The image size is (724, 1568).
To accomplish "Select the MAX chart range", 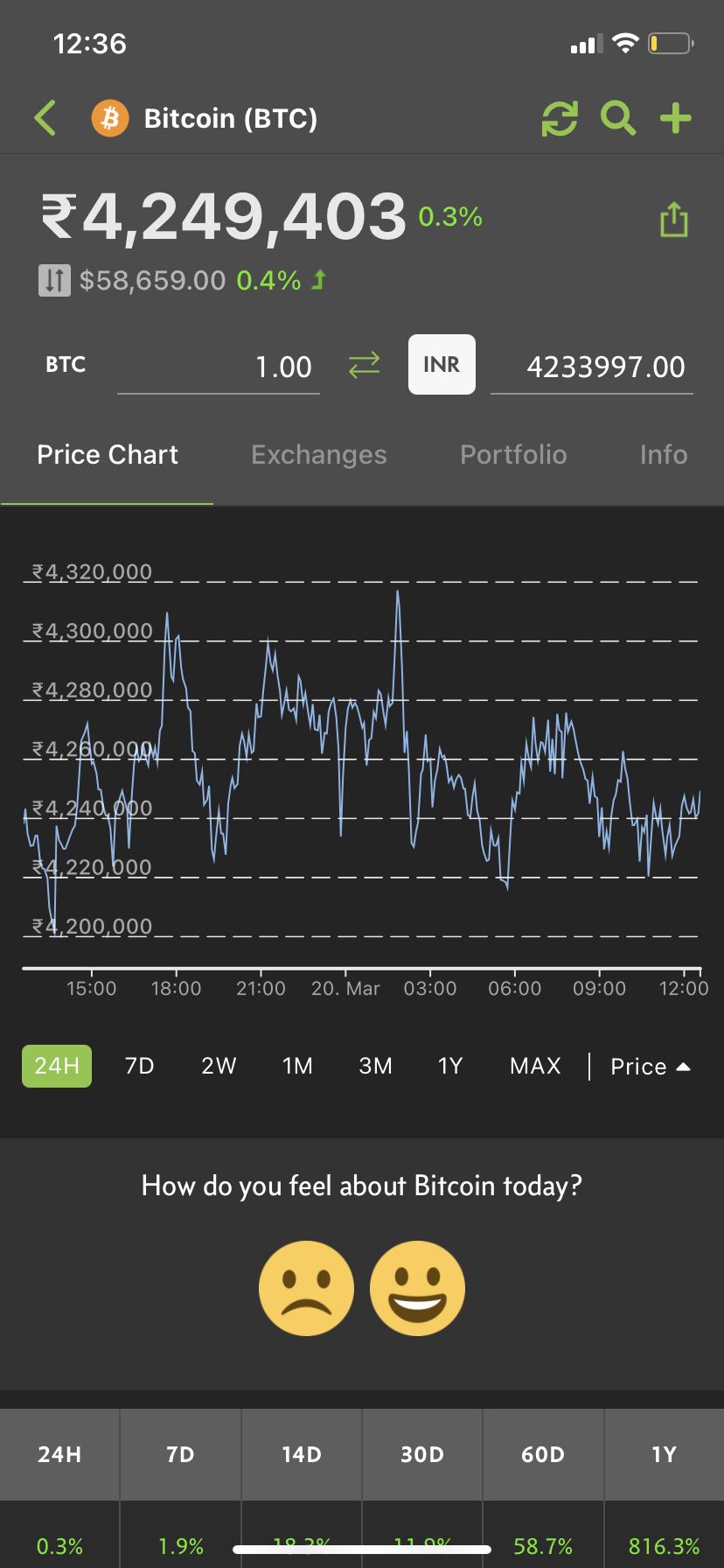I will (535, 1066).
